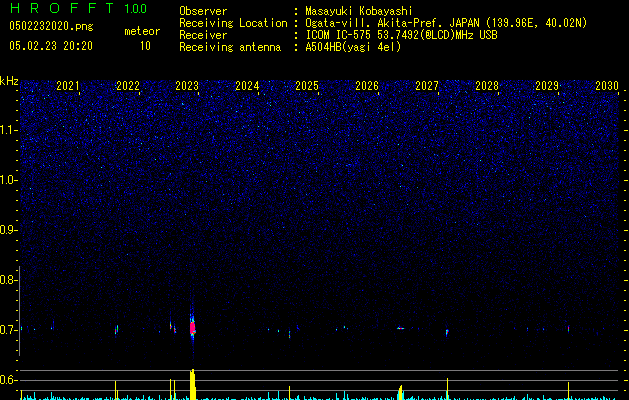Viewport: 629px width, 400px height.
Task: Click the Receiving Location label
Action: pos(233,23)
